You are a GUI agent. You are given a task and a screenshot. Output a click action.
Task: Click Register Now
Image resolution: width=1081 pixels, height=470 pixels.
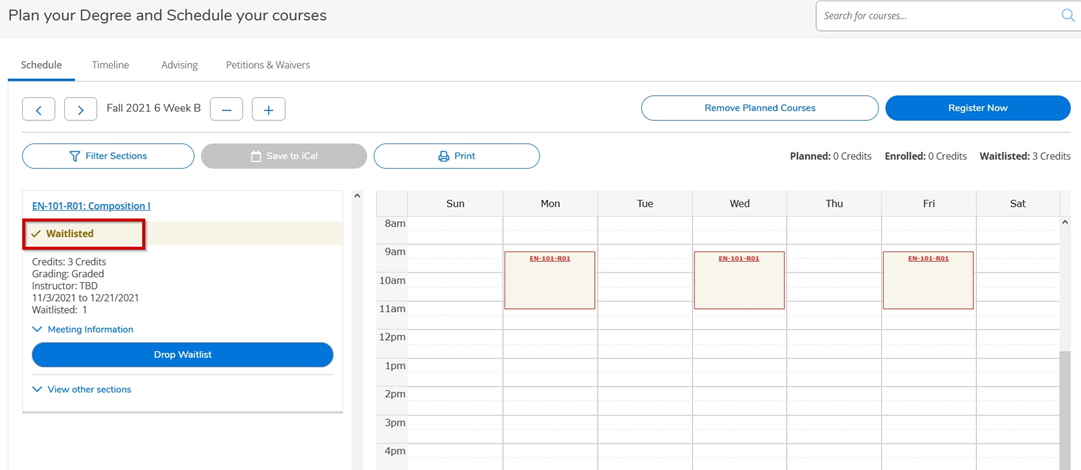978,108
